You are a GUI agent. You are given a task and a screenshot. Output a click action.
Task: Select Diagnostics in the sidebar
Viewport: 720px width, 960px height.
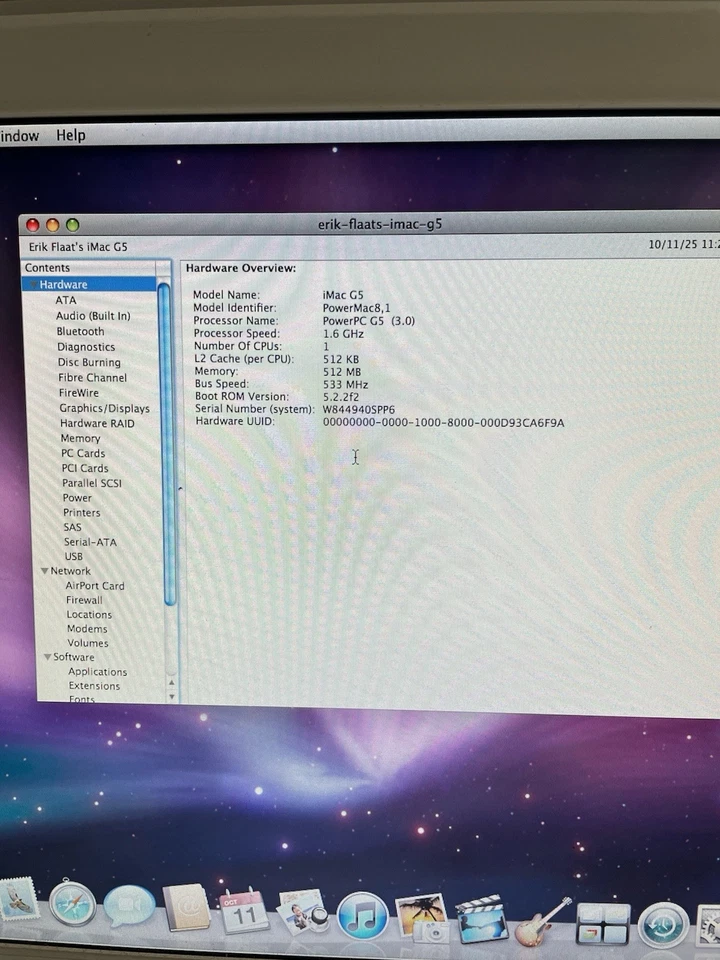click(x=86, y=347)
